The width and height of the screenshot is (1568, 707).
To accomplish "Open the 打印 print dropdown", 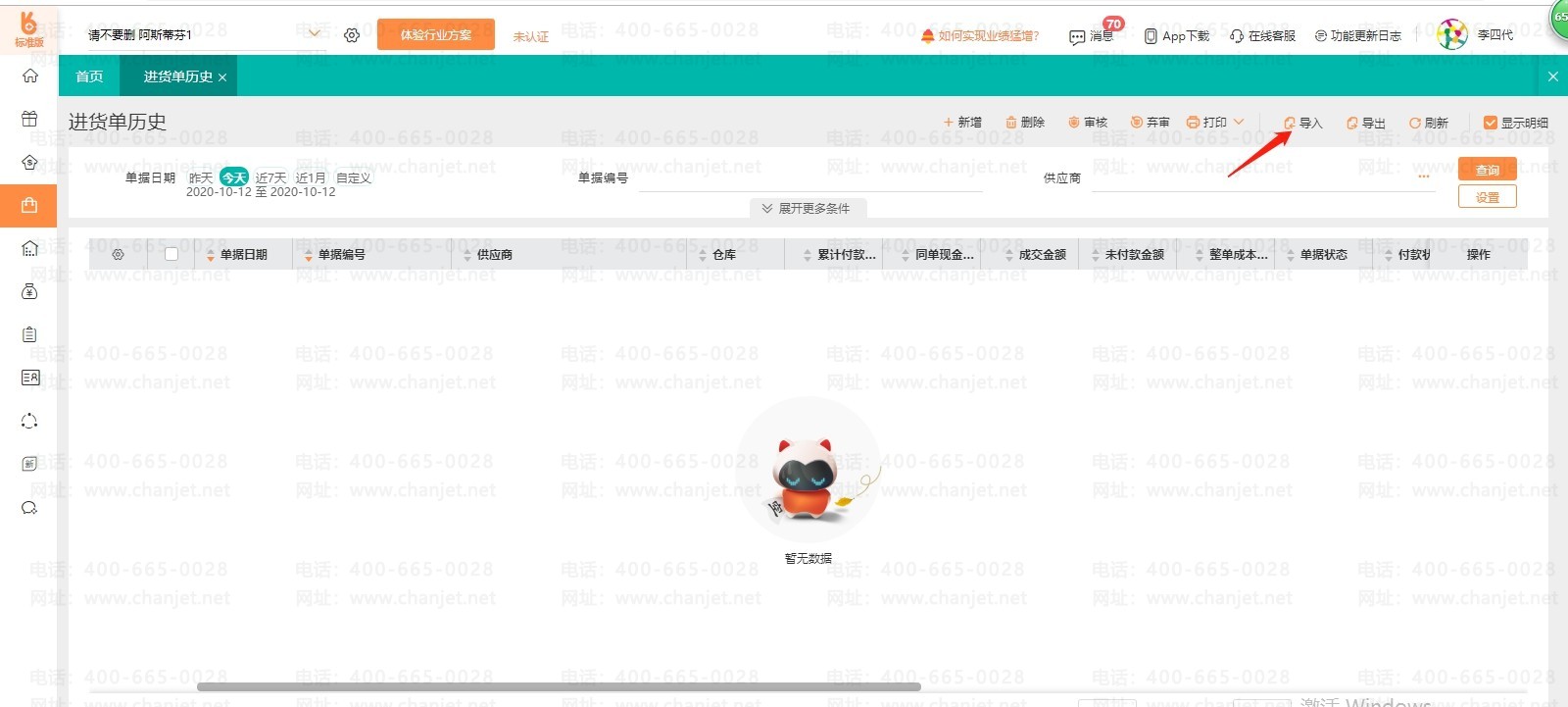I will (1215, 123).
